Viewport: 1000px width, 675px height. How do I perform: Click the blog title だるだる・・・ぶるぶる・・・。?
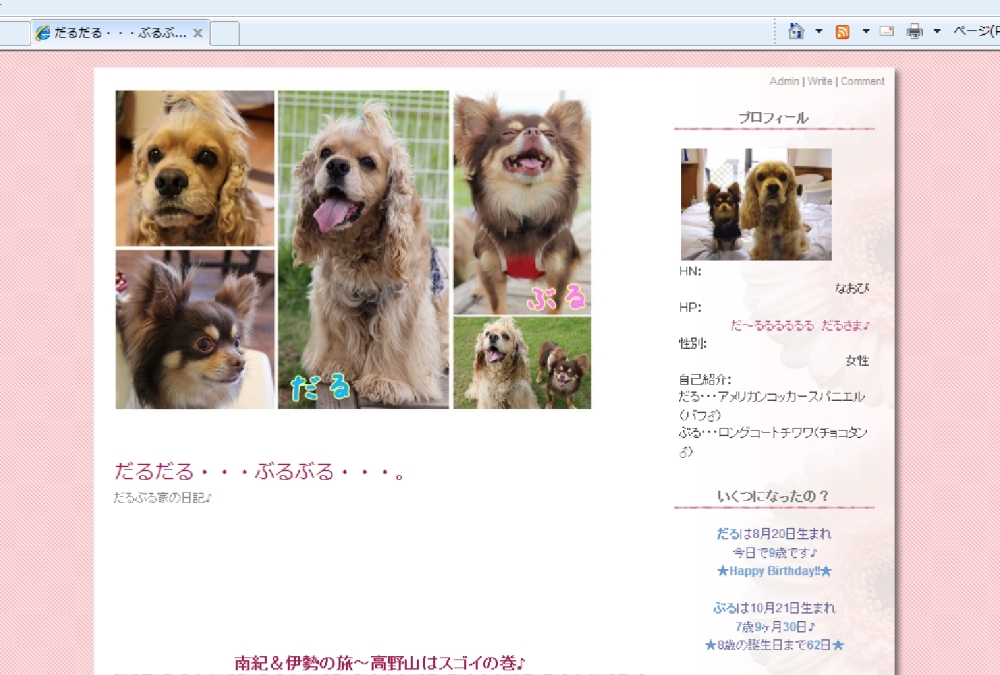coord(260,471)
